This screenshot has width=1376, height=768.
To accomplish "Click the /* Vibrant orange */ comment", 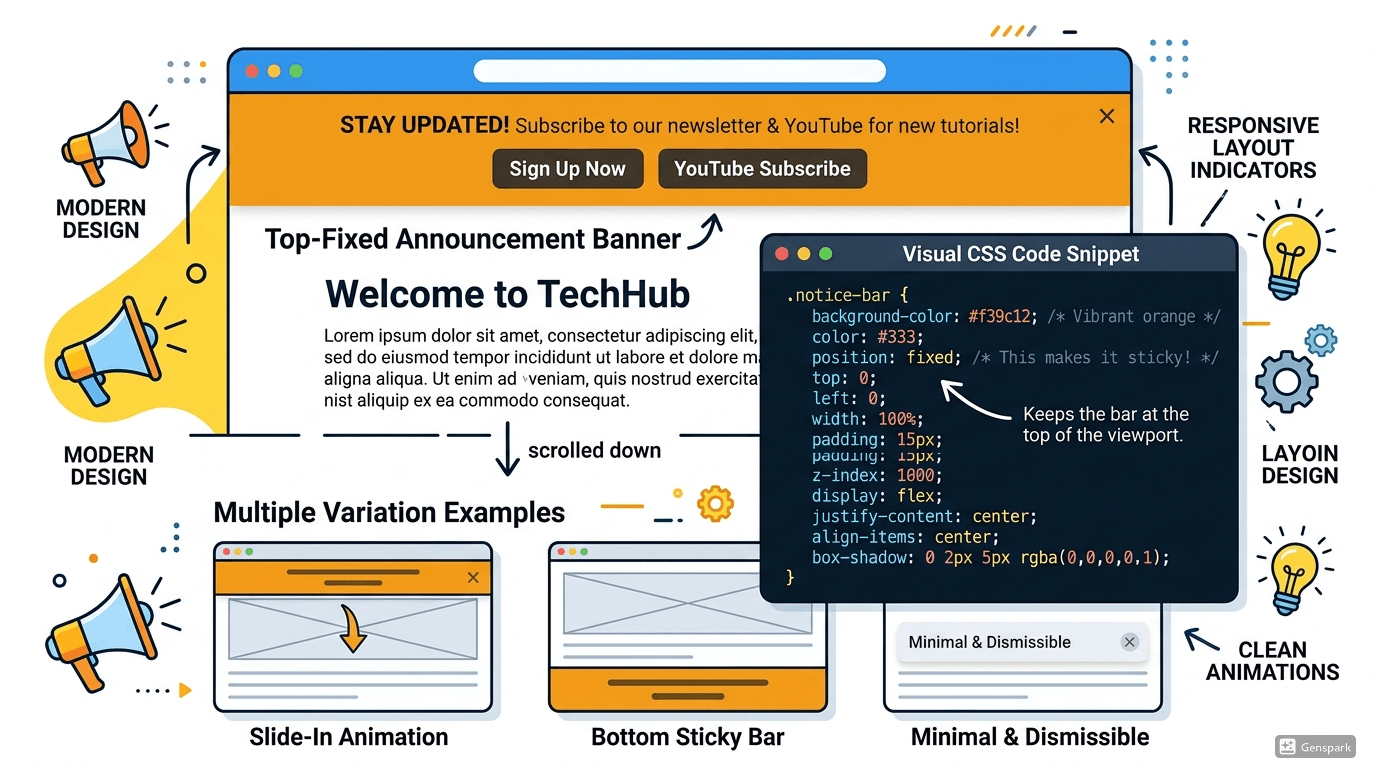I will pyautogui.click(x=1134, y=316).
